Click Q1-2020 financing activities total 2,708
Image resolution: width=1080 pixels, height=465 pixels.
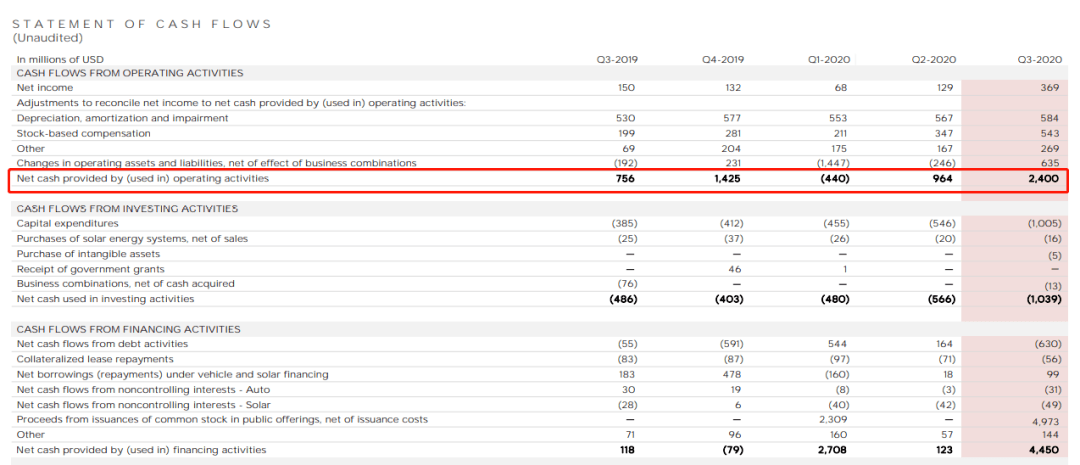pos(832,450)
